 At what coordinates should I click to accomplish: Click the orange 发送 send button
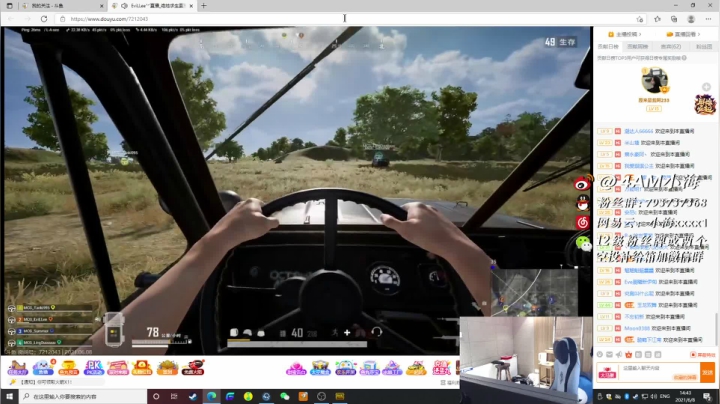coord(708,372)
